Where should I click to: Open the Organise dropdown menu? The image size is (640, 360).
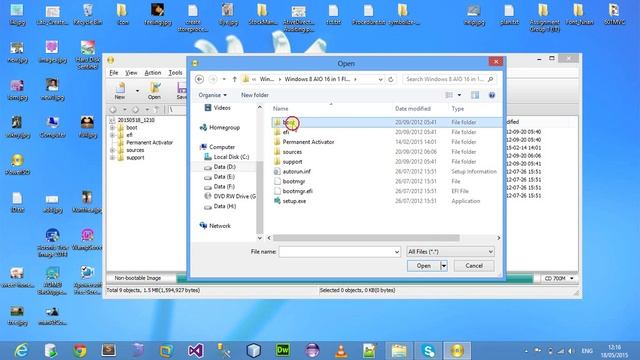[x=212, y=95]
